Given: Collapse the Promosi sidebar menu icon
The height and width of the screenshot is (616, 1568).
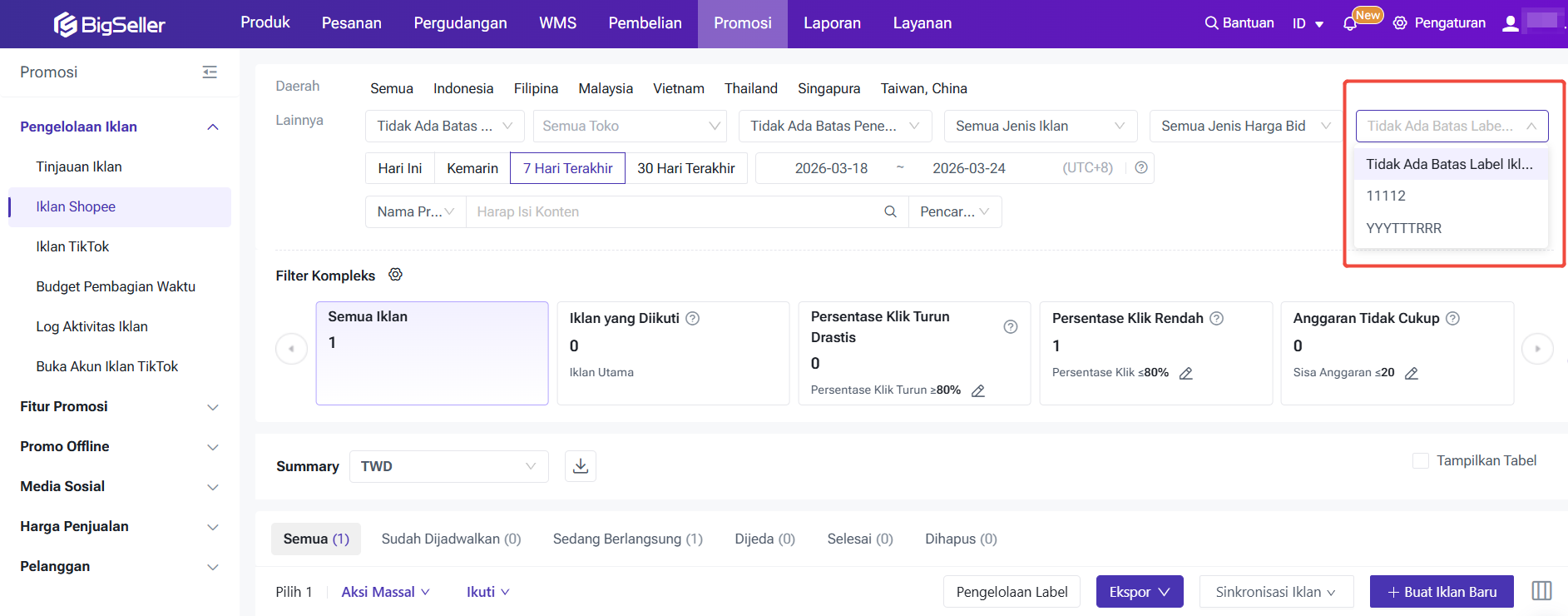Looking at the screenshot, I should tap(210, 72).
